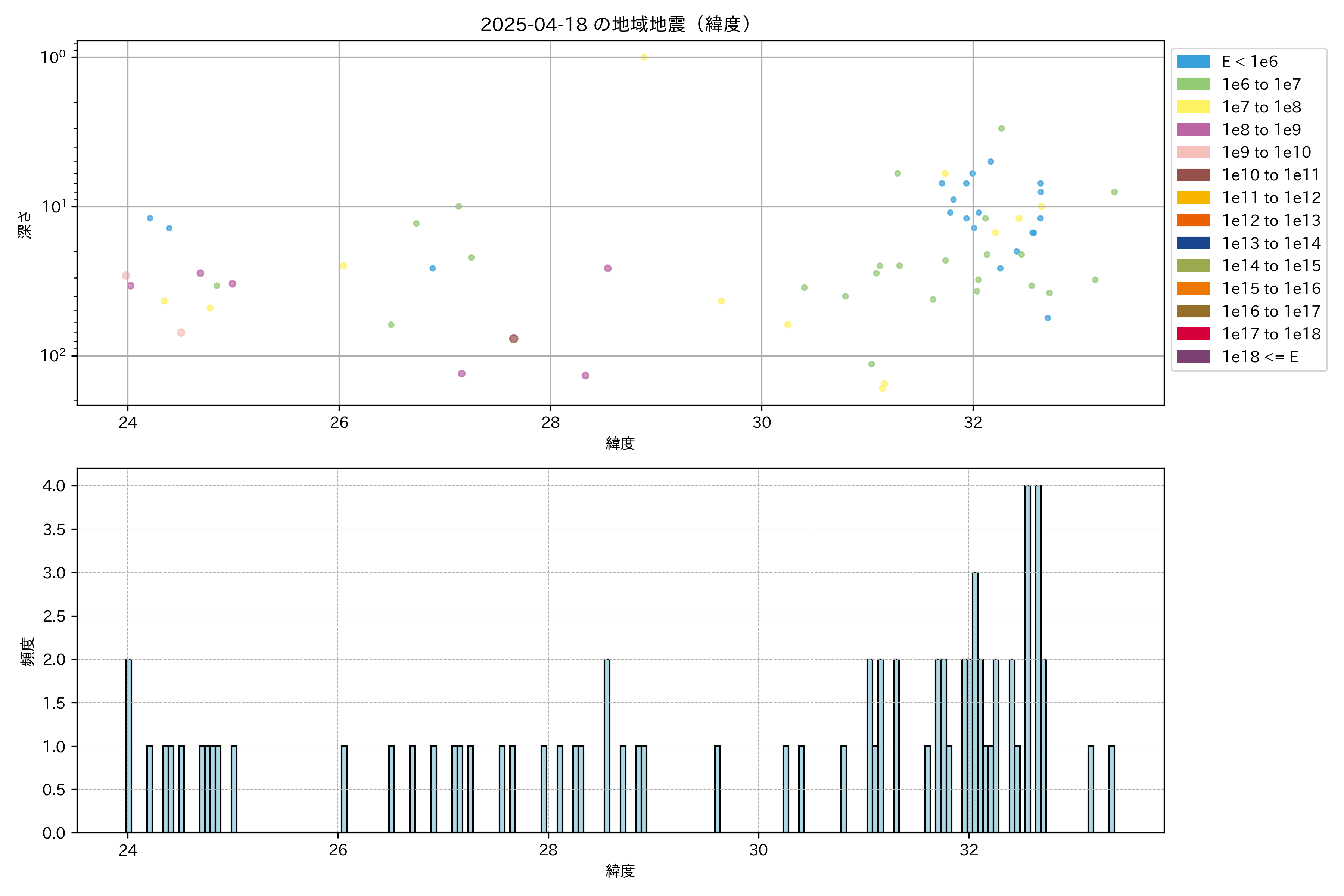Click the blue 'E < 1e6' legend swatch
The width and height of the screenshot is (1344, 896).
click(1192, 62)
